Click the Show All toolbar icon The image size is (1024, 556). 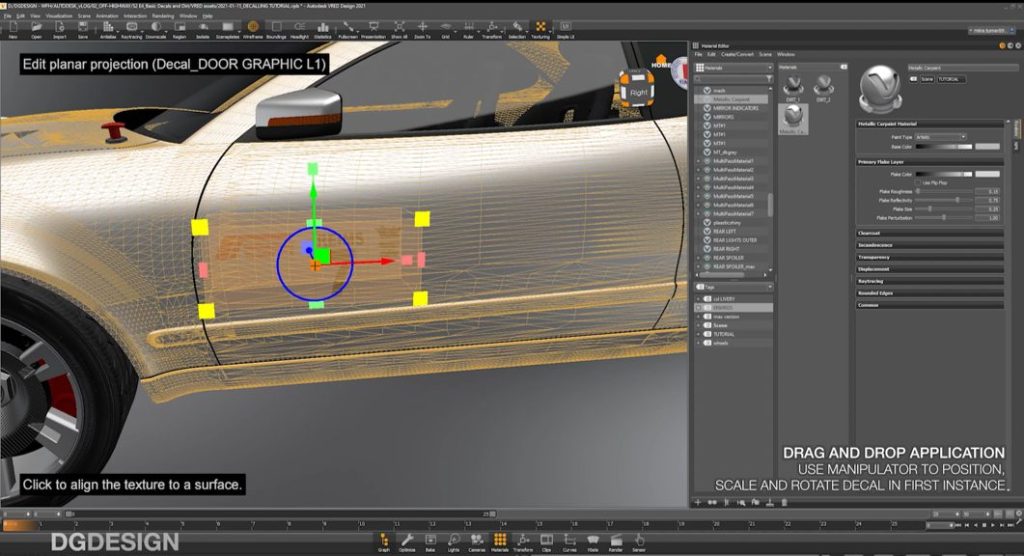click(x=399, y=29)
